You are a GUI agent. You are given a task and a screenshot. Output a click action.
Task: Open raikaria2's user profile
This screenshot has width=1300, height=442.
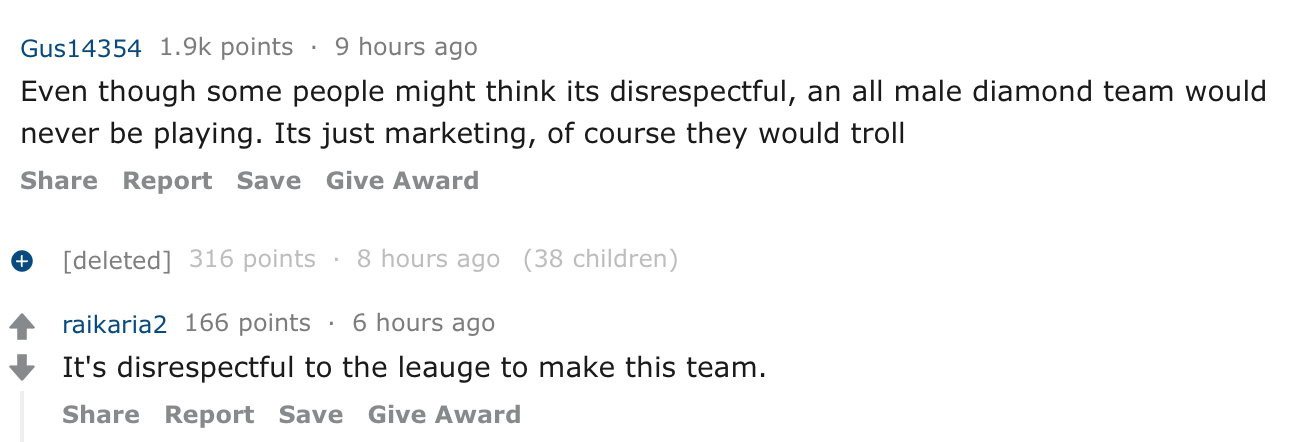114,323
